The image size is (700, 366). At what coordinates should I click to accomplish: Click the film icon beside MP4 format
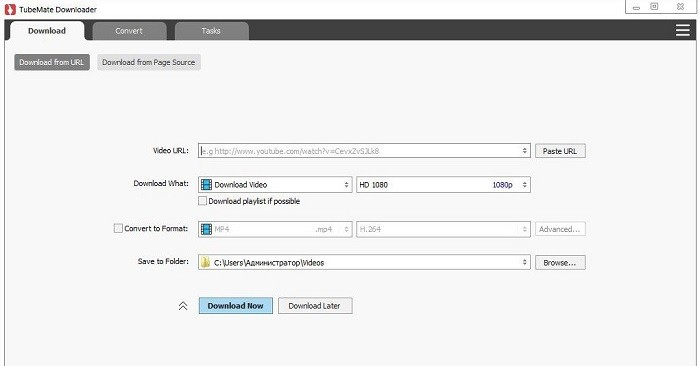click(x=206, y=229)
